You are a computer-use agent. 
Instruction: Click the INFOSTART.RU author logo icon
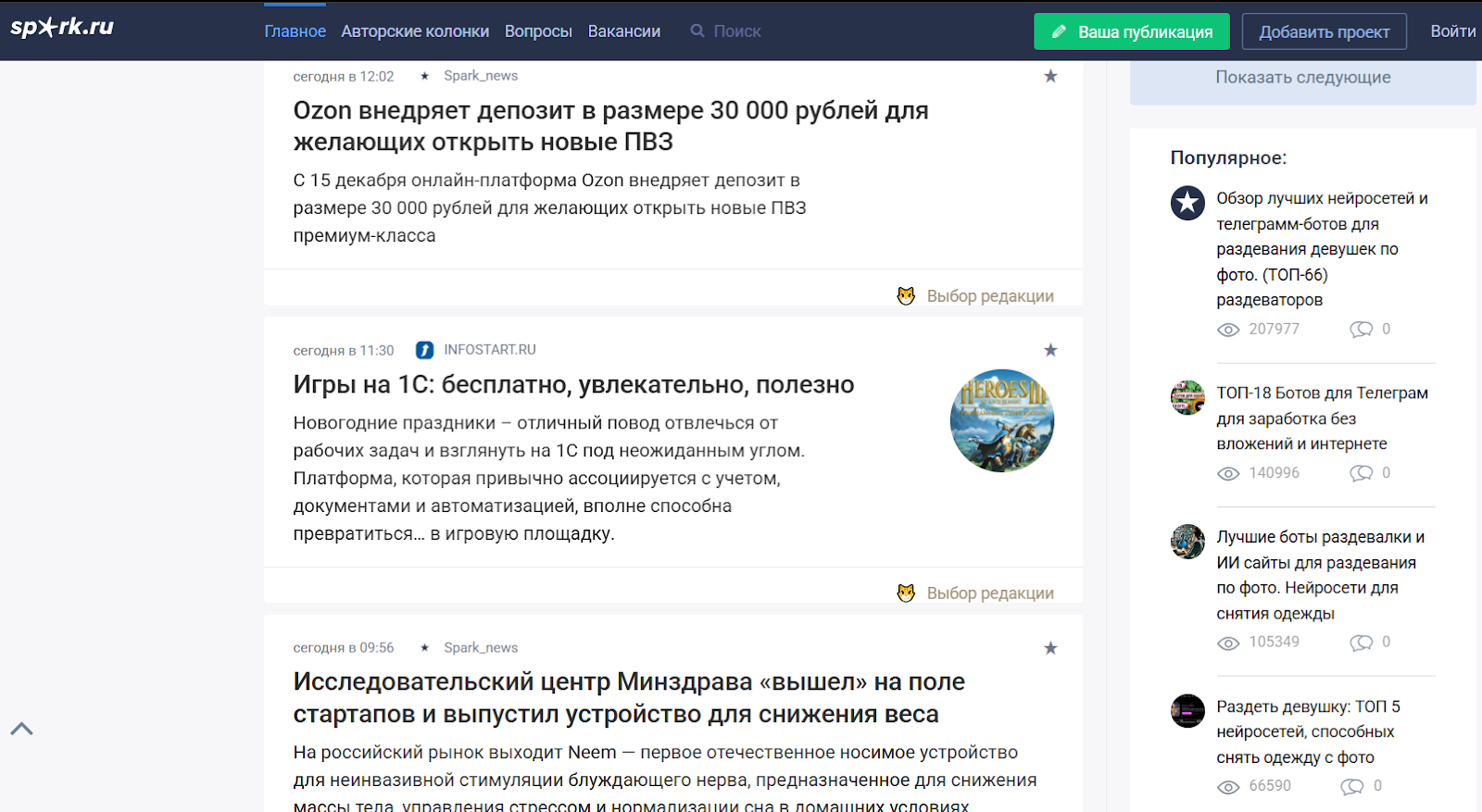click(x=424, y=350)
